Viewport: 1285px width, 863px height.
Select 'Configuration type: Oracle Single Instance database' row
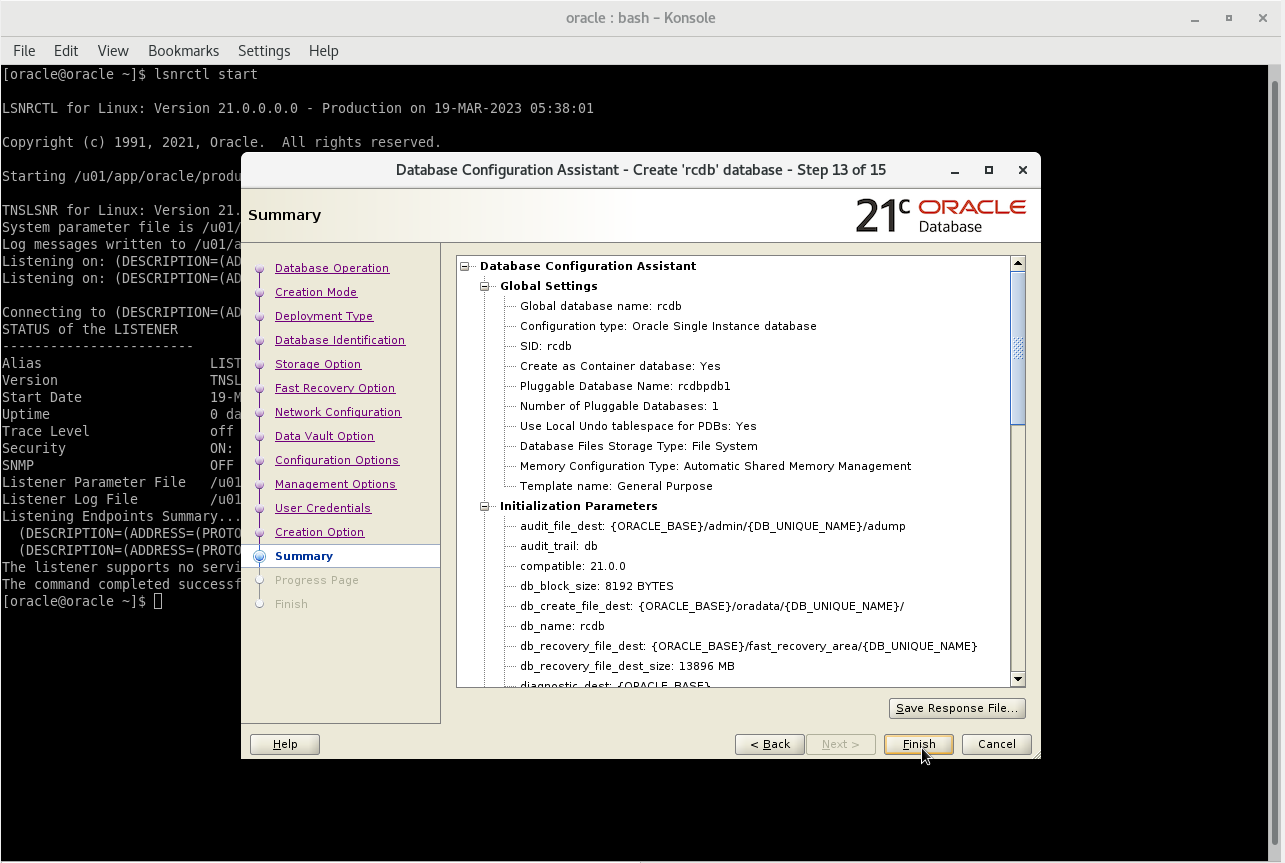pyautogui.click(x=668, y=326)
